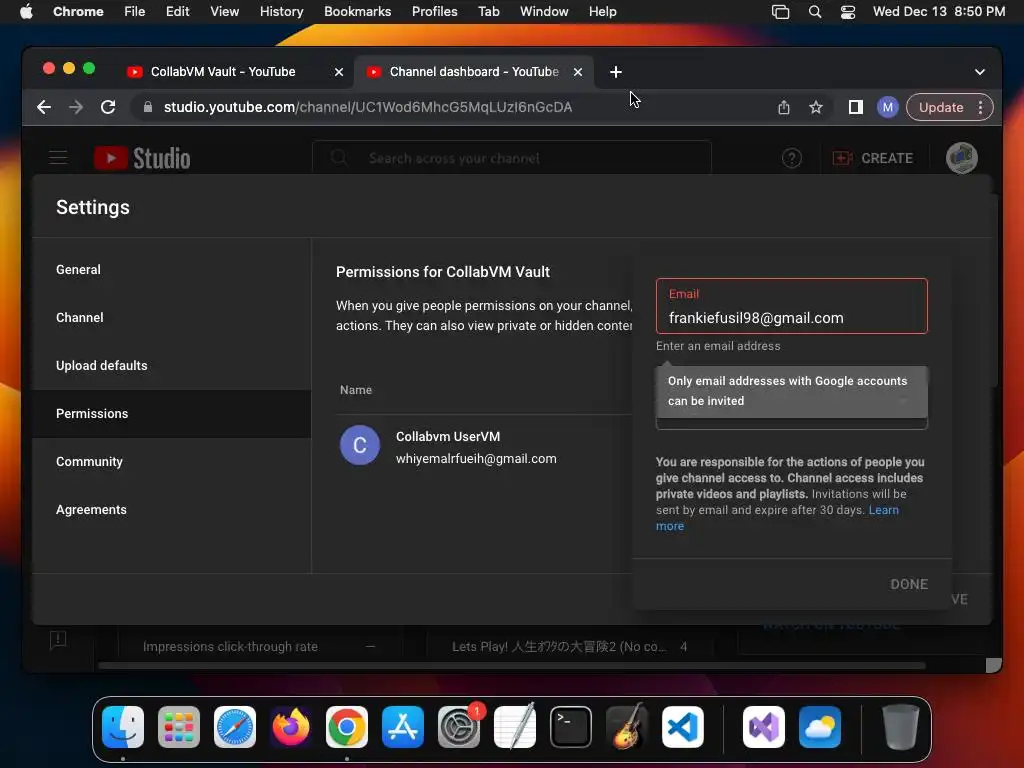Click Search across your channel field
1024x768 pixels.
point(511,158)
